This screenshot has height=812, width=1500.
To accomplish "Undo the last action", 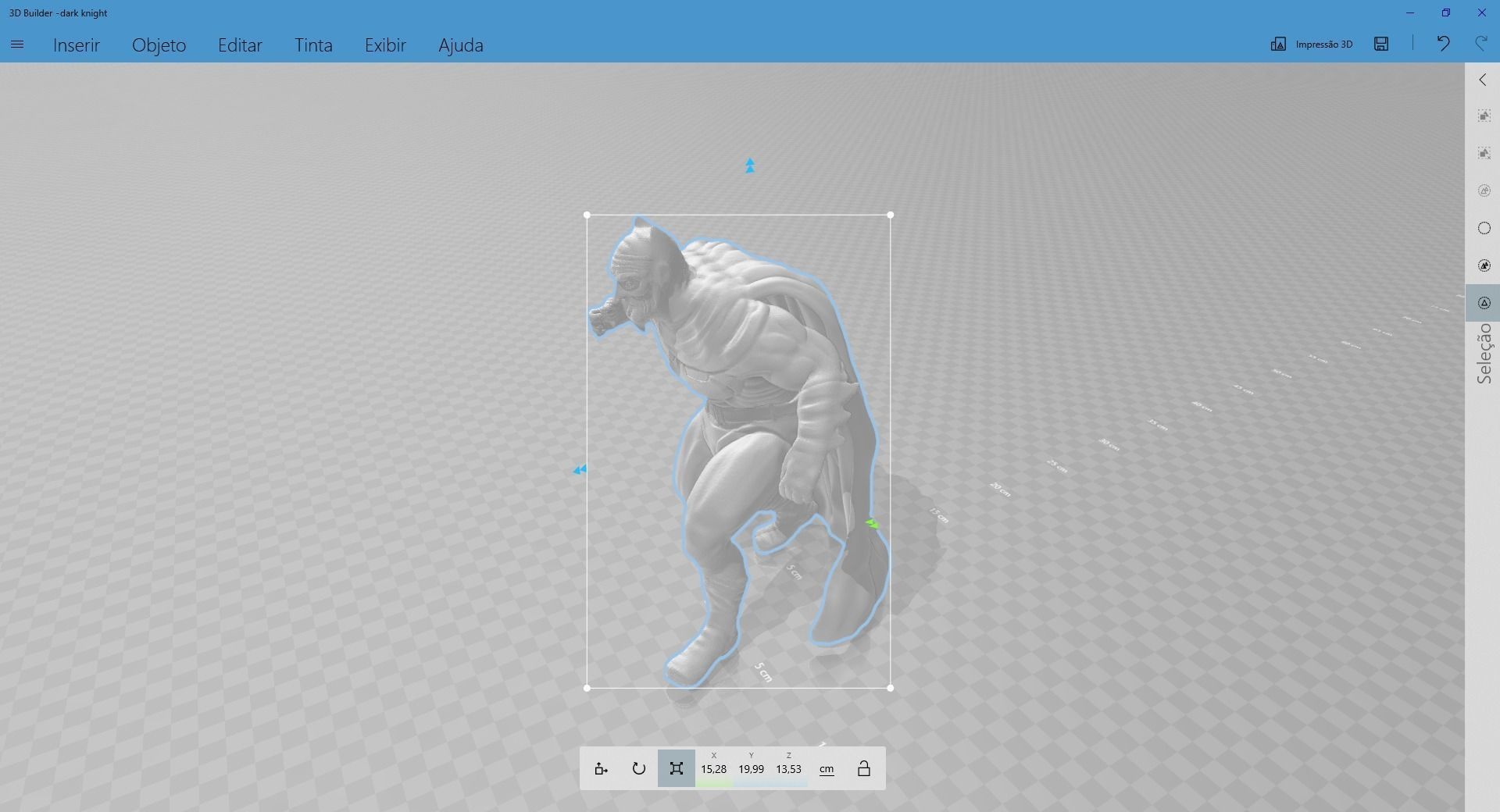I will [1443, 44].
